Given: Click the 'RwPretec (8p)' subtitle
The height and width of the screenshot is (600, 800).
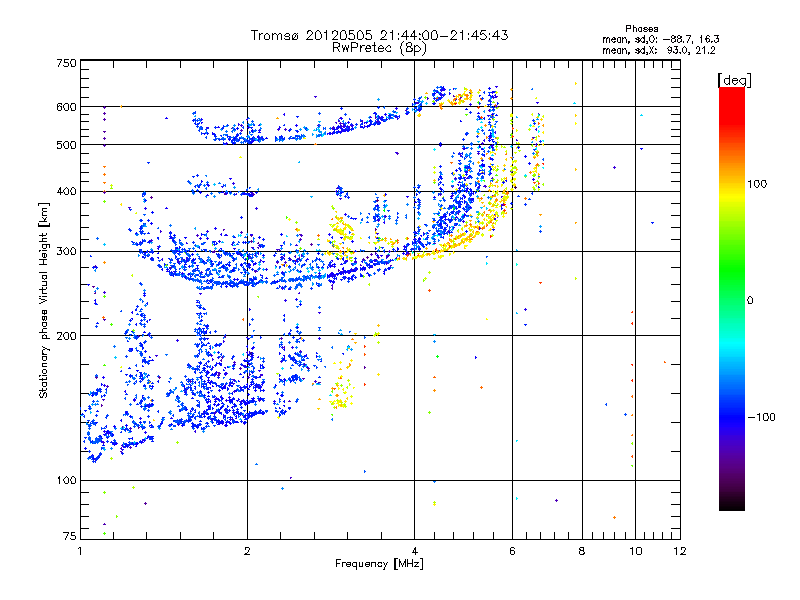Looking at the screenshot, I should point(379,48).
